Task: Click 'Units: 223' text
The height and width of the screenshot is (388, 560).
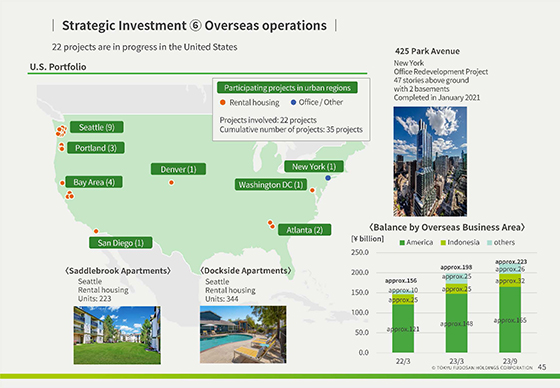Action: click(x=95, y=299)
